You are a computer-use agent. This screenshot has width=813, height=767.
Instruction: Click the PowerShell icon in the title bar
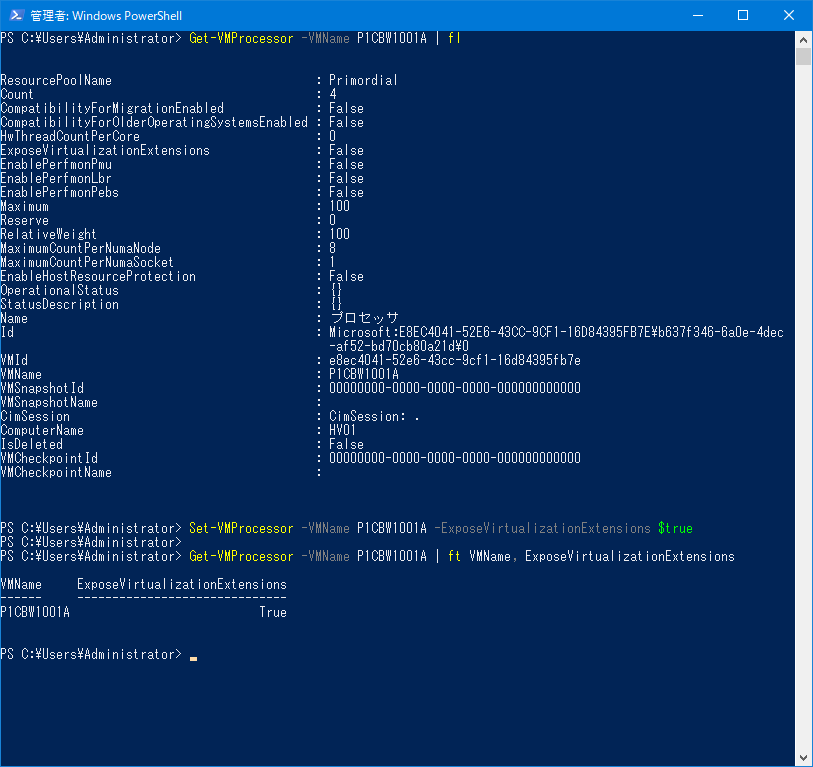point(14,15)
